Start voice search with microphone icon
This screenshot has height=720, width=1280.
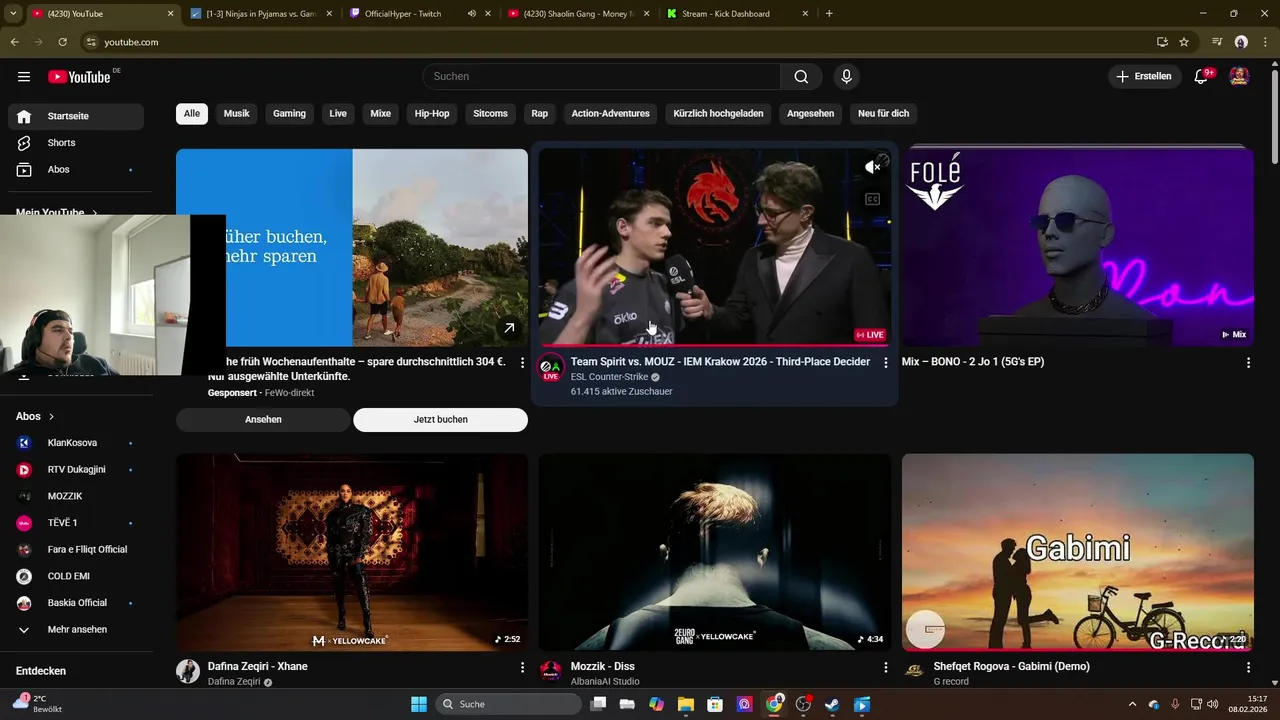847,77
